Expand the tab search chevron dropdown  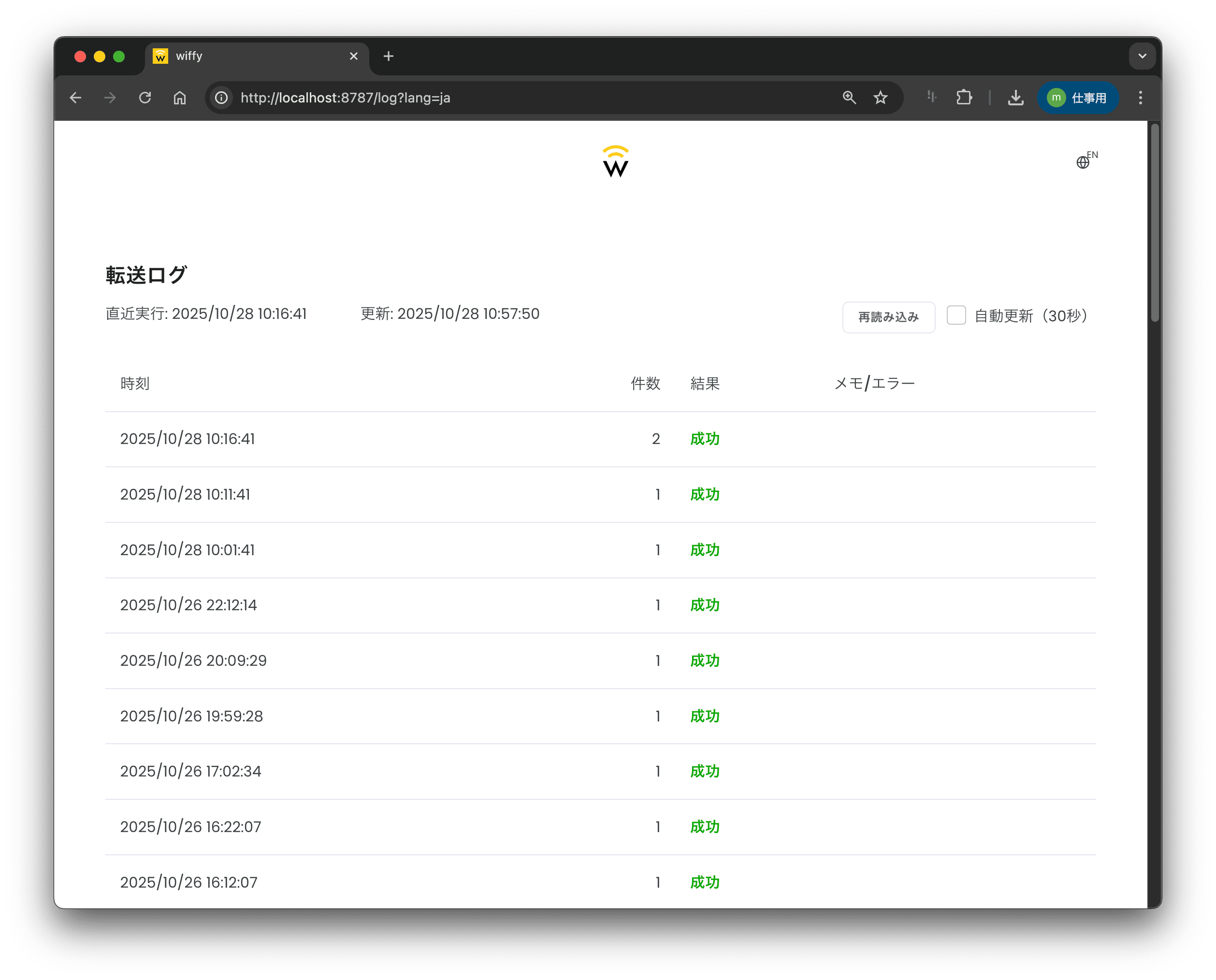pyautogui.click(x=1142, y=56)
